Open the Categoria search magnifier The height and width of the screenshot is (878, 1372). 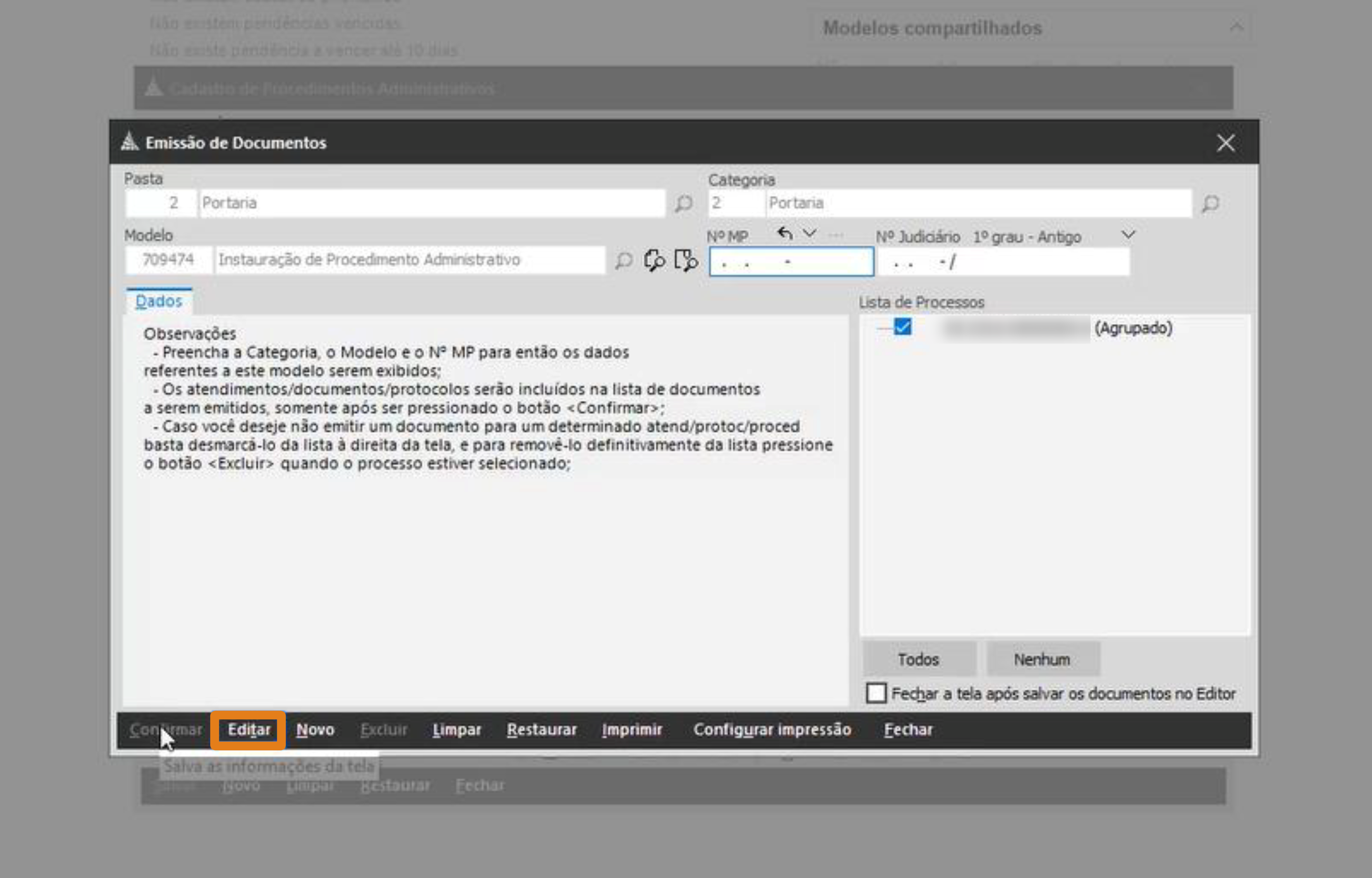(1212, 203)
